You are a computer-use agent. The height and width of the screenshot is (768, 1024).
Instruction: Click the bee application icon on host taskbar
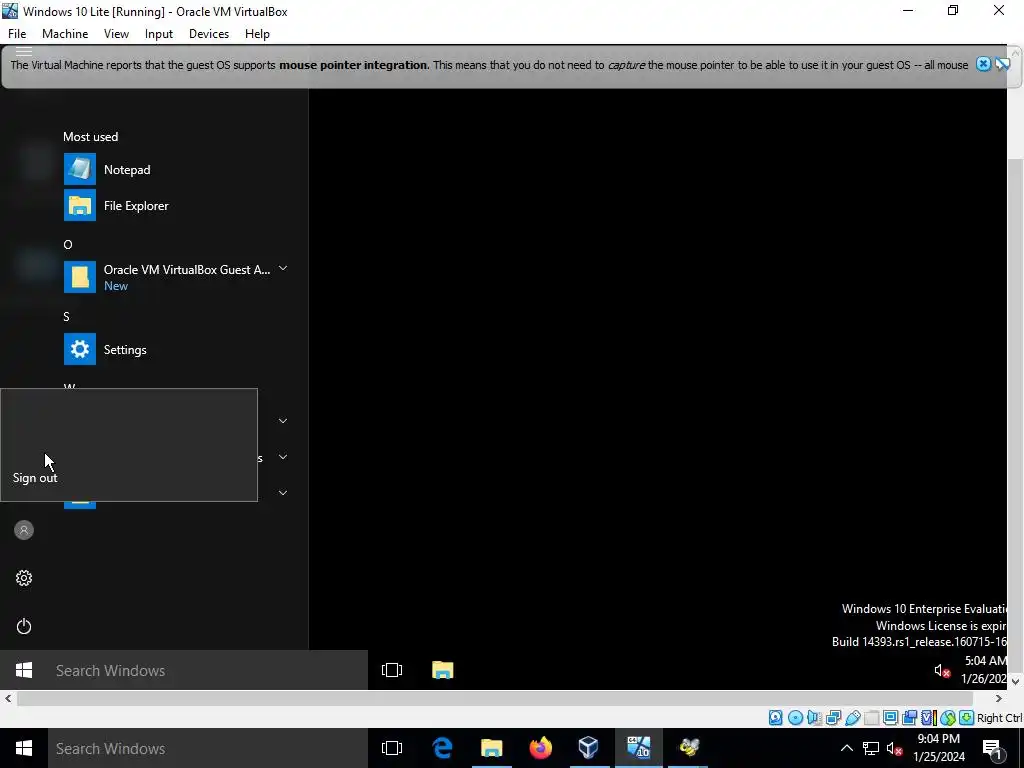(688, 748)
